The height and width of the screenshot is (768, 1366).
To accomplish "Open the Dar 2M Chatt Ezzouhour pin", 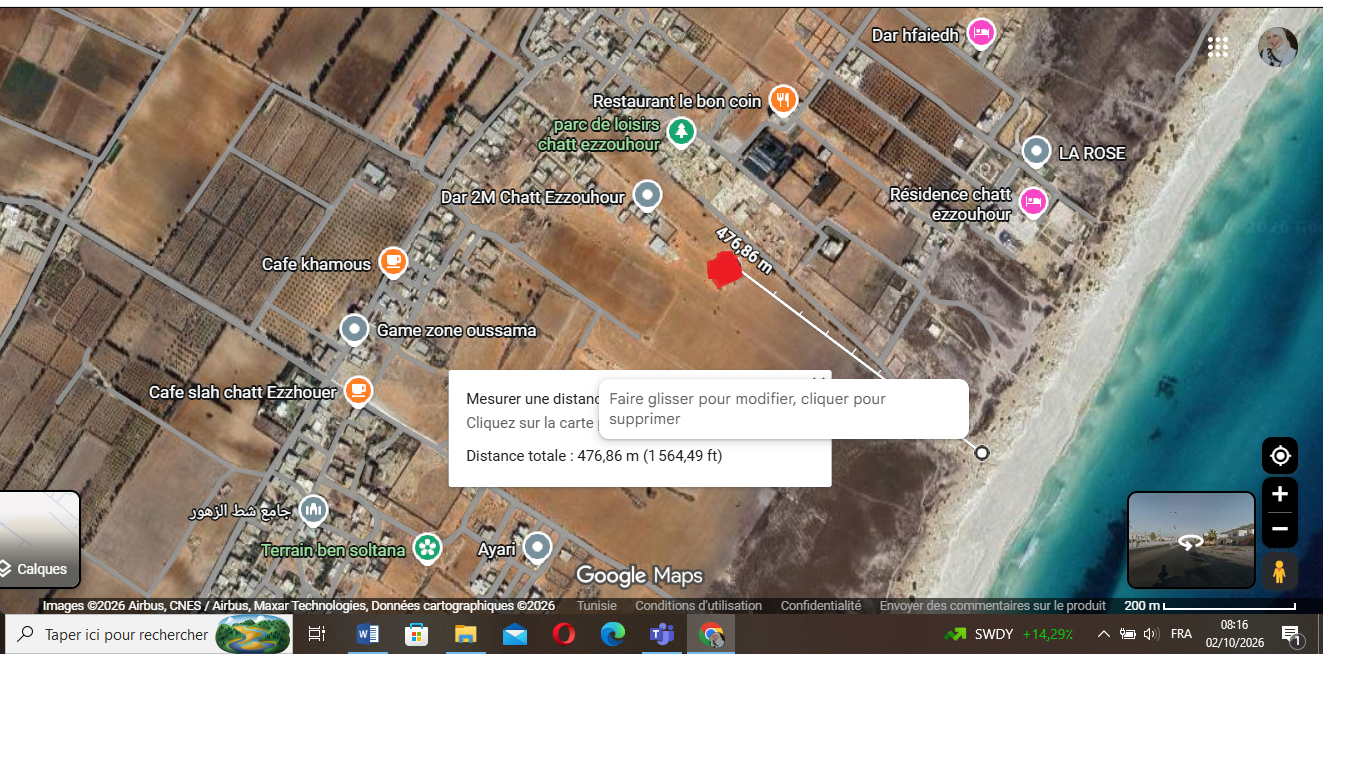I will click(x=648, y=195).
